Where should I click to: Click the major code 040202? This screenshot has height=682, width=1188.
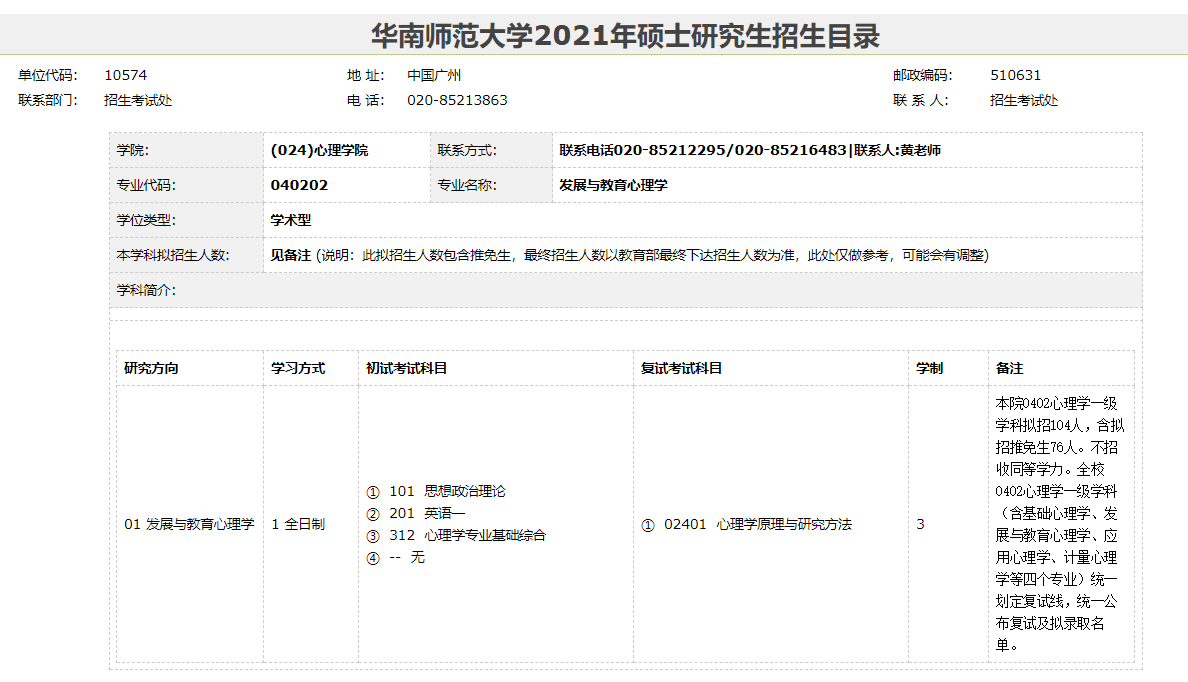tap(299, 185)
